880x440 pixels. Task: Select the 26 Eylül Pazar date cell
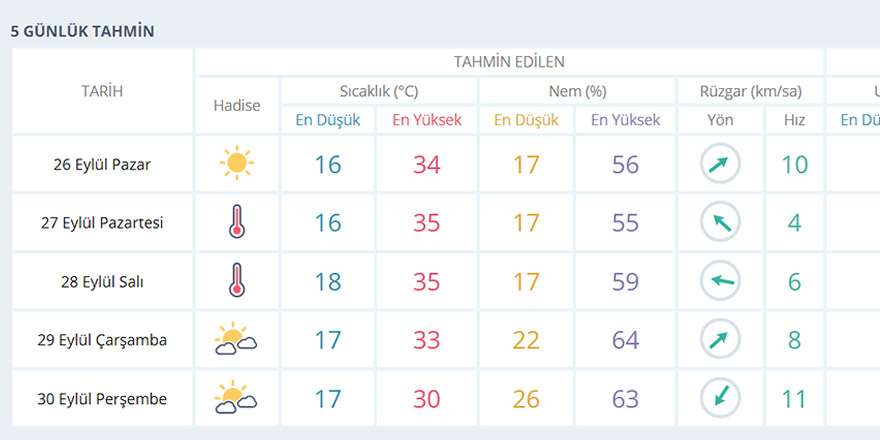coord(102,164)
